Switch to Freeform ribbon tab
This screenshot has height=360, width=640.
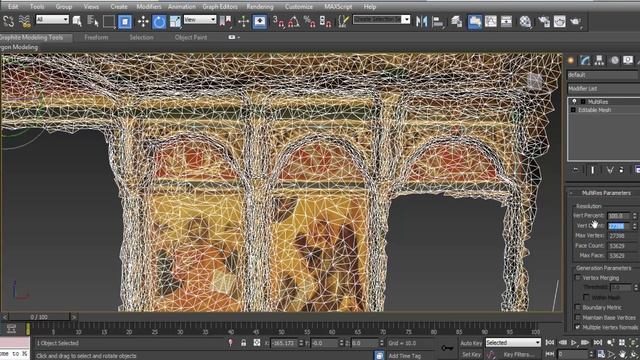pos(96,37)
